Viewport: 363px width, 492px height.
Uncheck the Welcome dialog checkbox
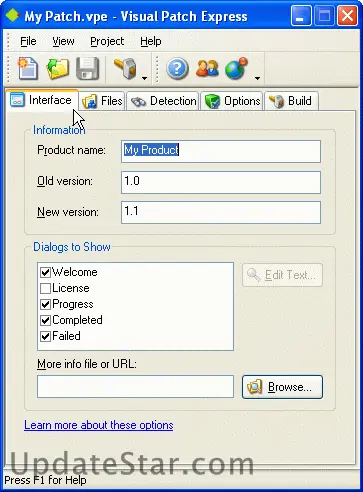[x=45, y=272]
